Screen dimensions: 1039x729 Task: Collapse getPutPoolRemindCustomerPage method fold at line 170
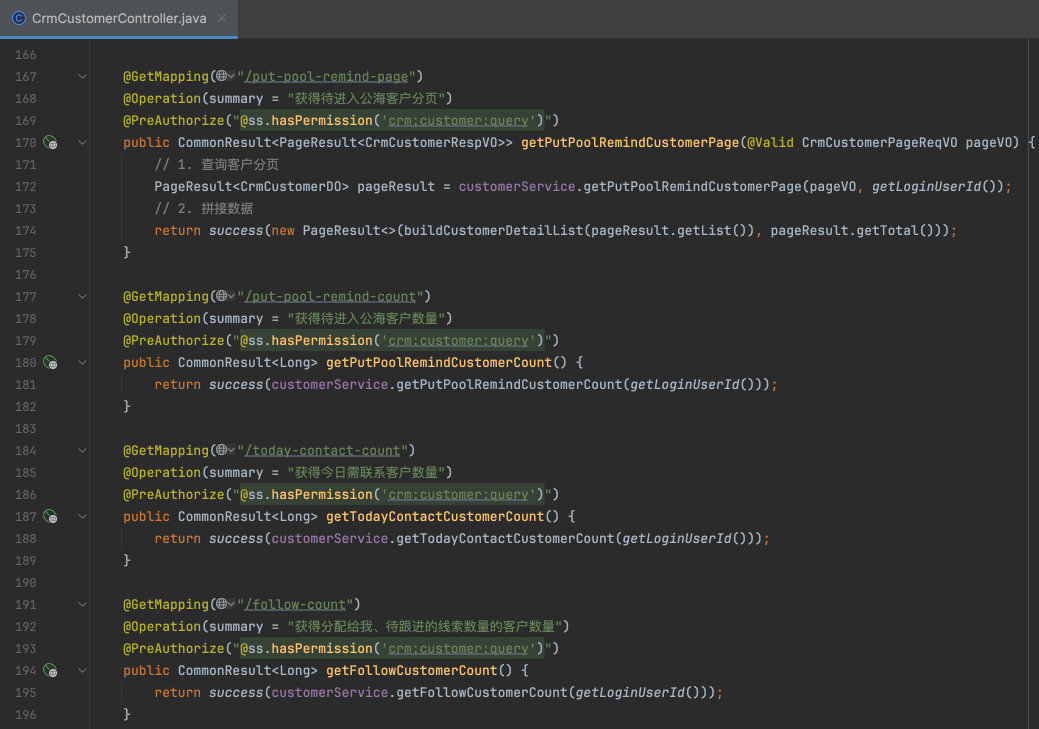[x=83, y=143]
